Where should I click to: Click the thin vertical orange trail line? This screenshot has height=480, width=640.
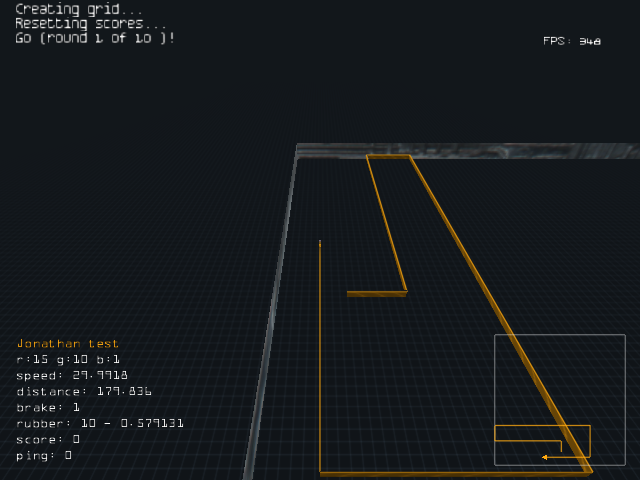click(x=320, y=350)
